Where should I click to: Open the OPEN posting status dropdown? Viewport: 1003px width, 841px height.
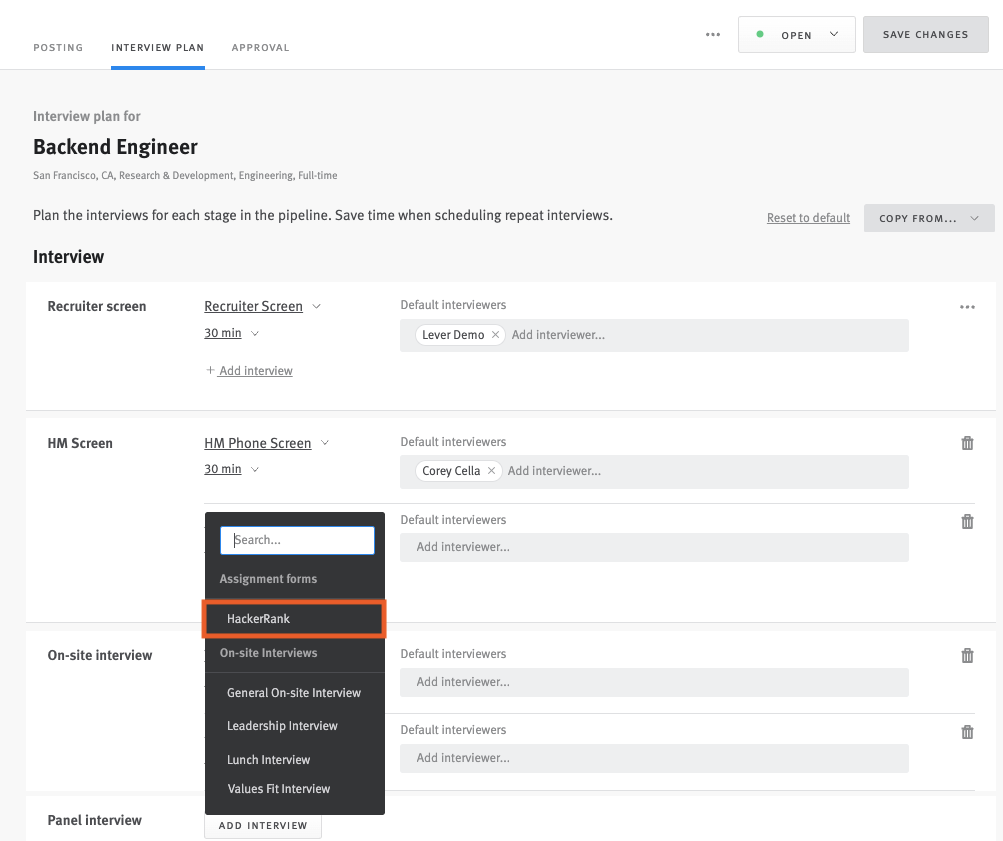click(x=796, y=34)
